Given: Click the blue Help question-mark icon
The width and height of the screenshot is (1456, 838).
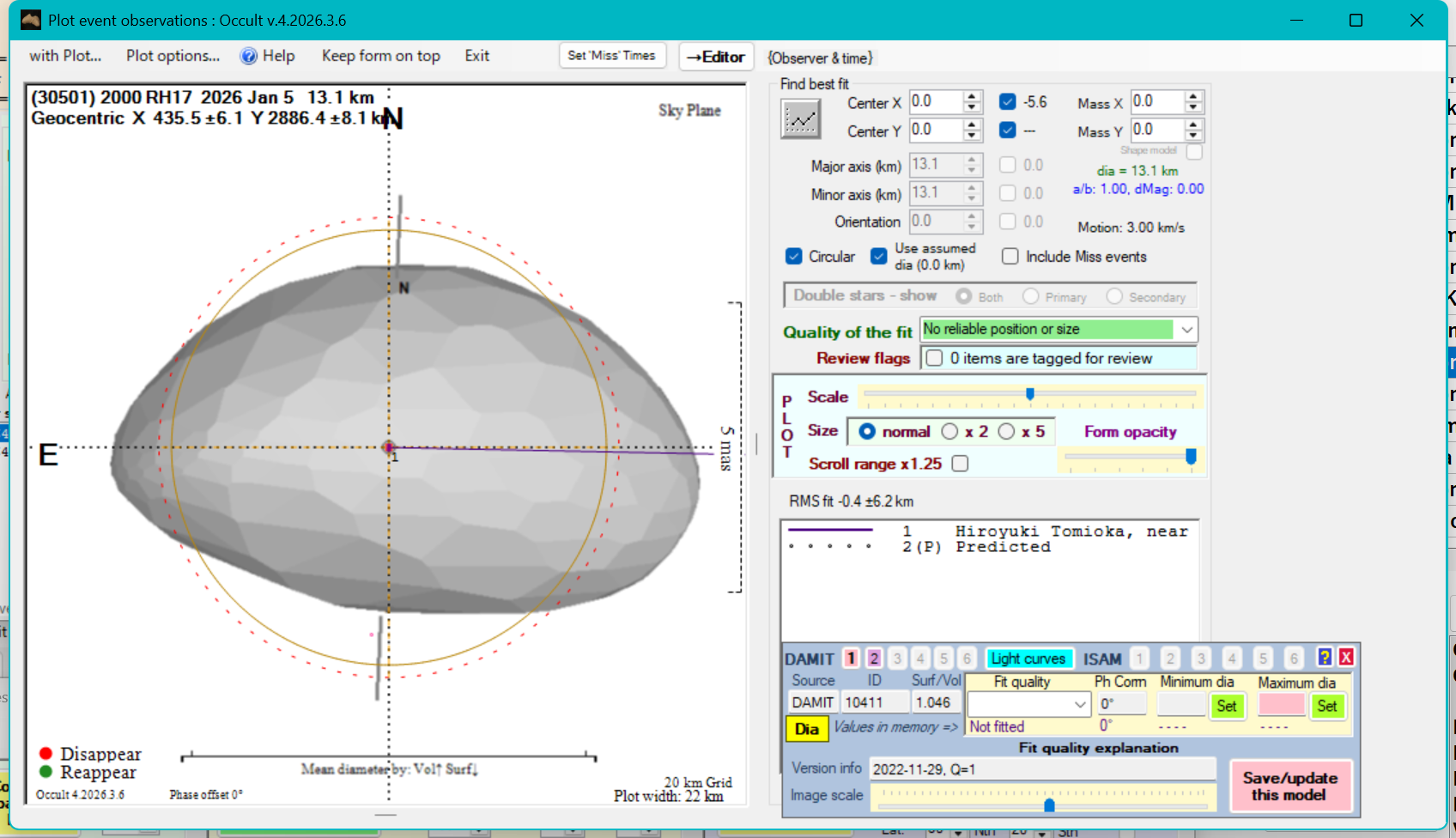Looking at the screenshot, I should point(249,56).
